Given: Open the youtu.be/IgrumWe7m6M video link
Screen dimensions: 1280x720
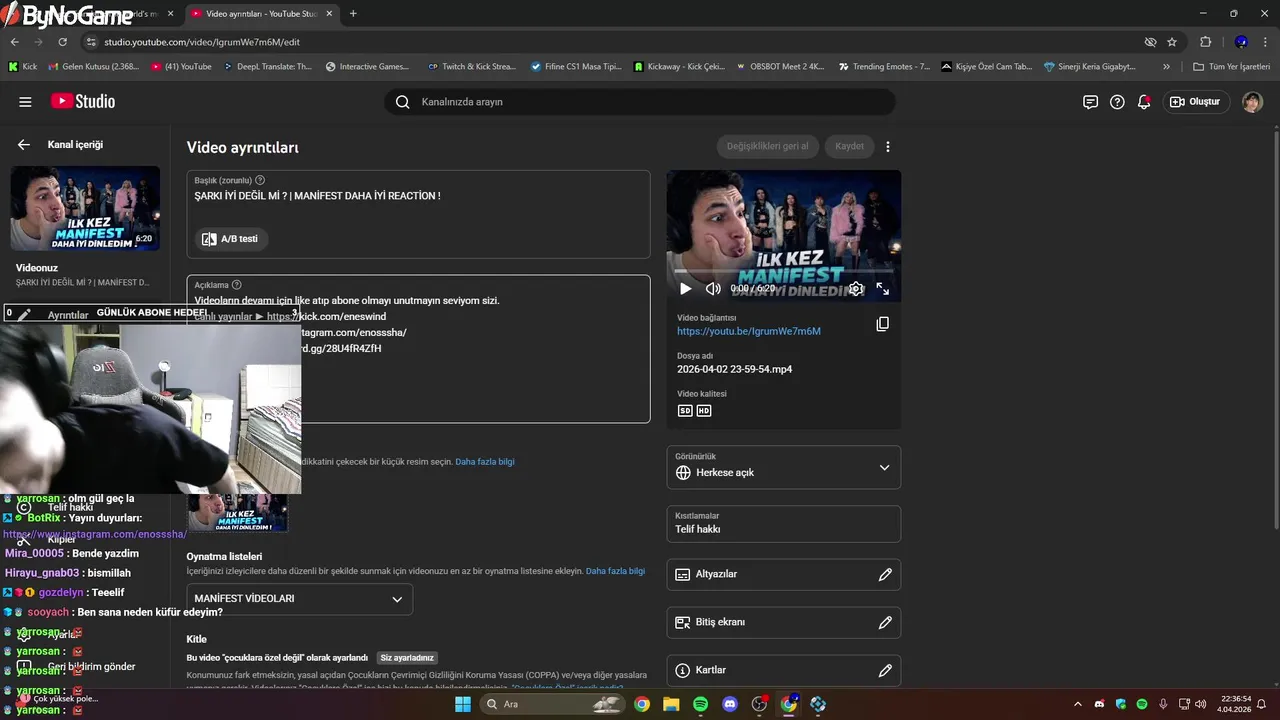Looking at the screenshot, I should [x=749, y=331].
